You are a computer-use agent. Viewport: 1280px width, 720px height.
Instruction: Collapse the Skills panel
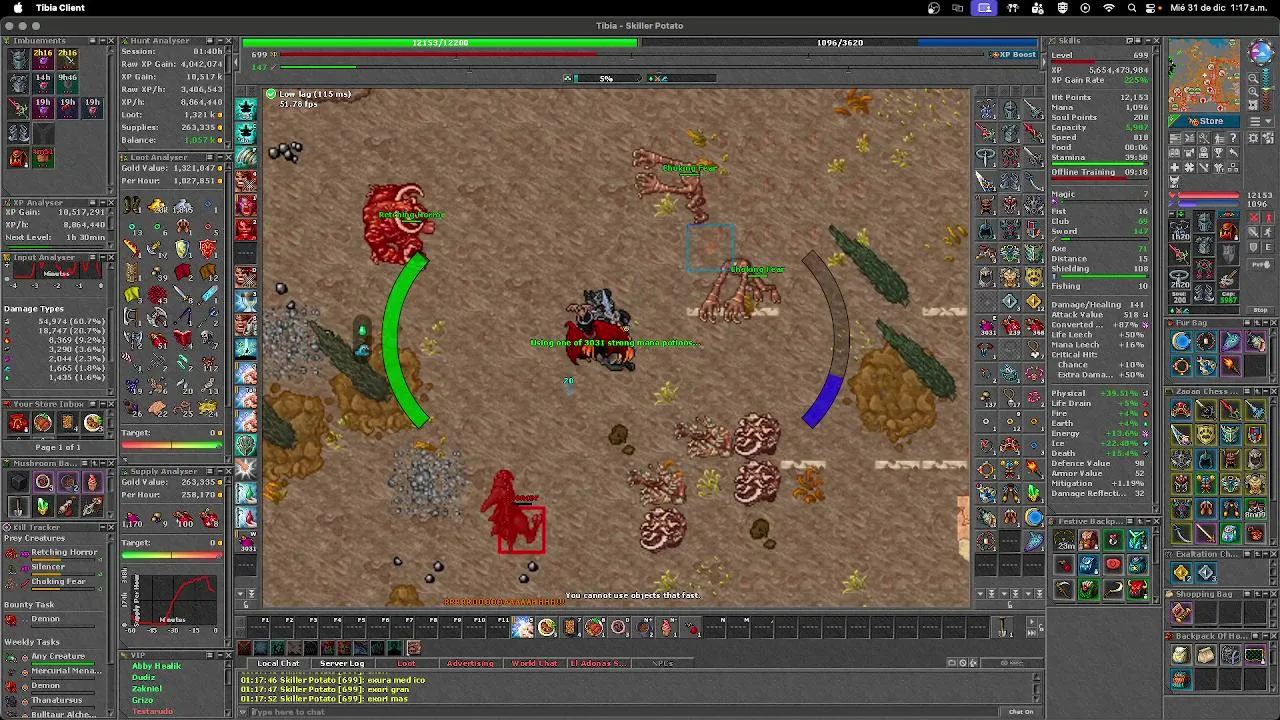(1146, 41)
